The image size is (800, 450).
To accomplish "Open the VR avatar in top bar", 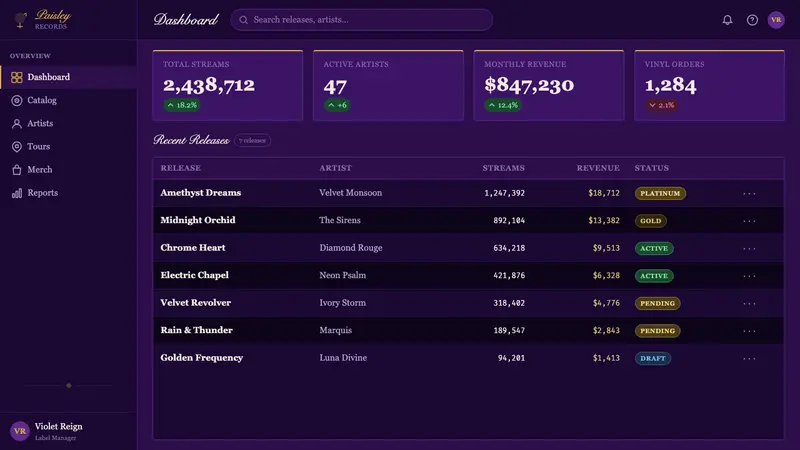I will coord(776,20).
